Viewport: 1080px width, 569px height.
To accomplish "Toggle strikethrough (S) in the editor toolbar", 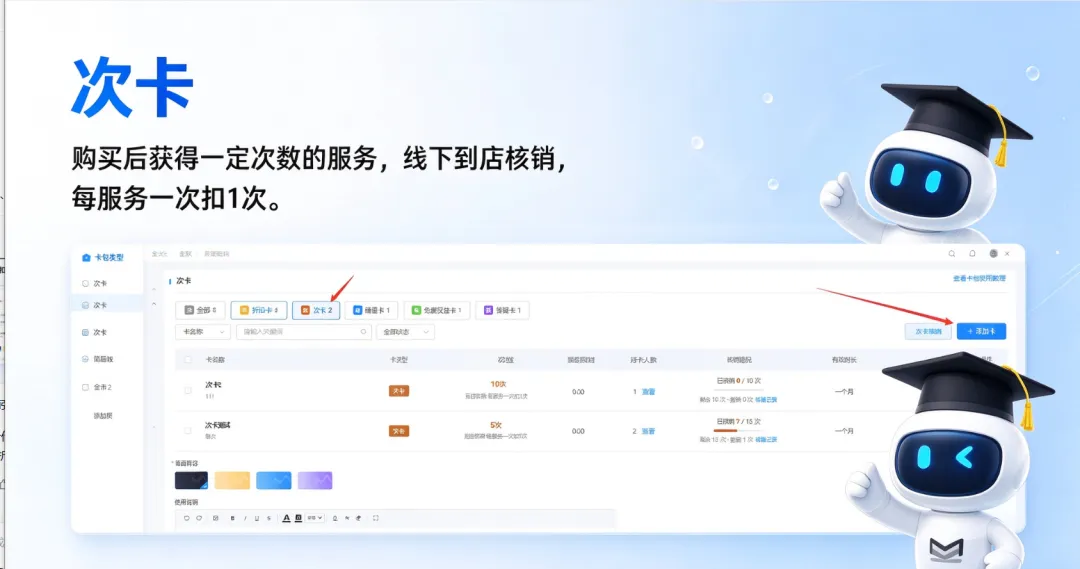I will pos(269,518).
